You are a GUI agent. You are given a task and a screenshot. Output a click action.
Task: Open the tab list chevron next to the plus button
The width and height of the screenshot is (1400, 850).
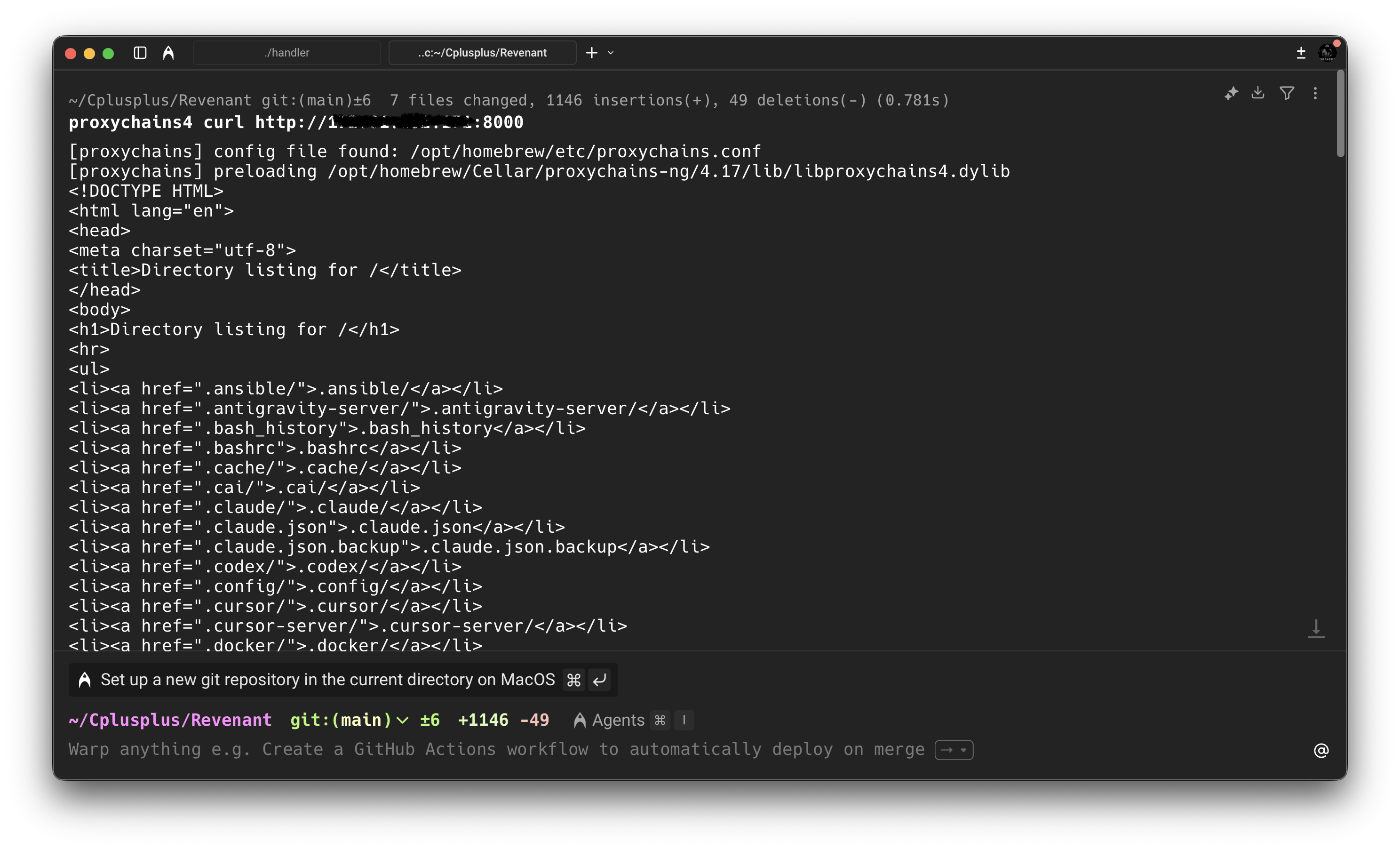point(611,53)
